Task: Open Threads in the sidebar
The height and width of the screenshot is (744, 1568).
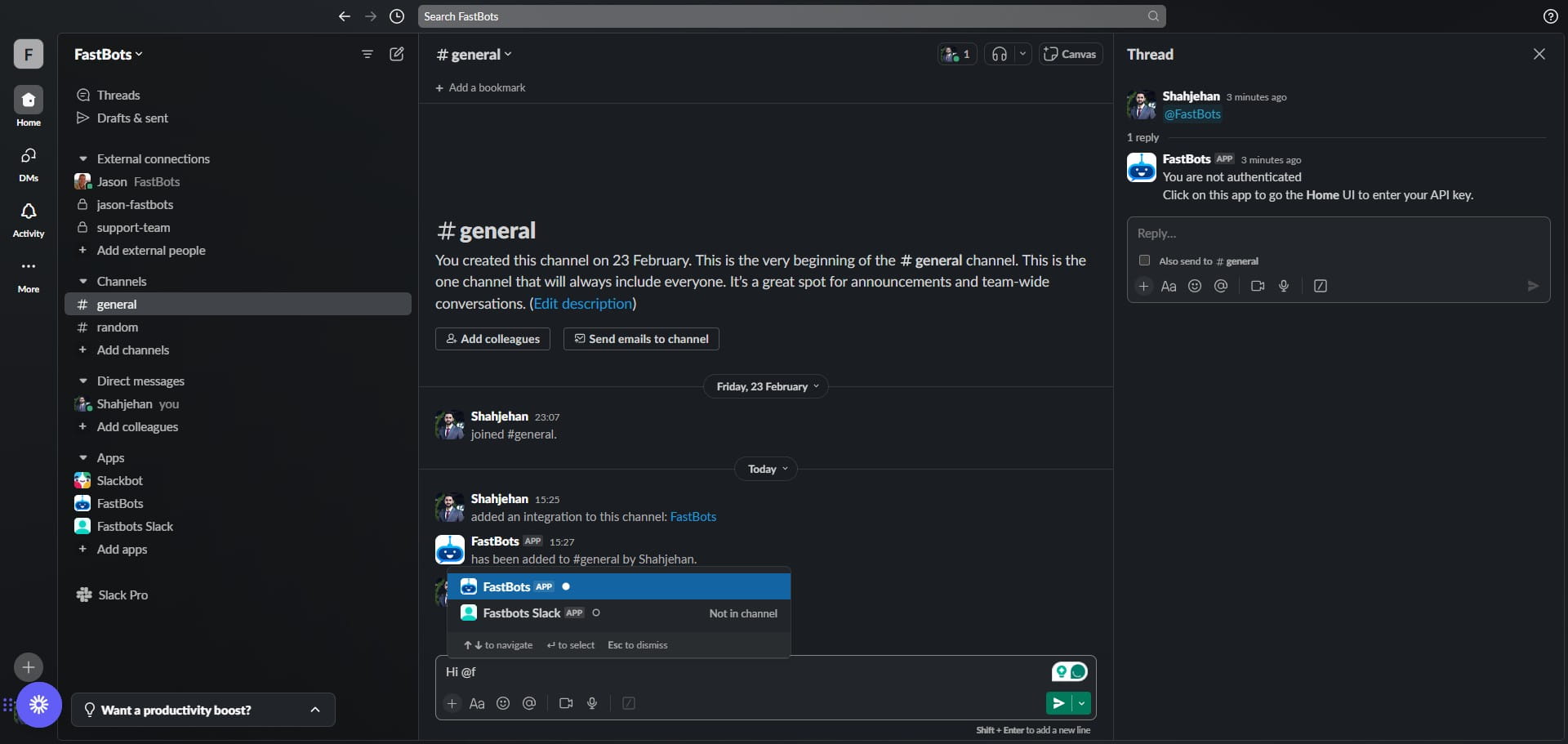Action: tap(118, 95)
